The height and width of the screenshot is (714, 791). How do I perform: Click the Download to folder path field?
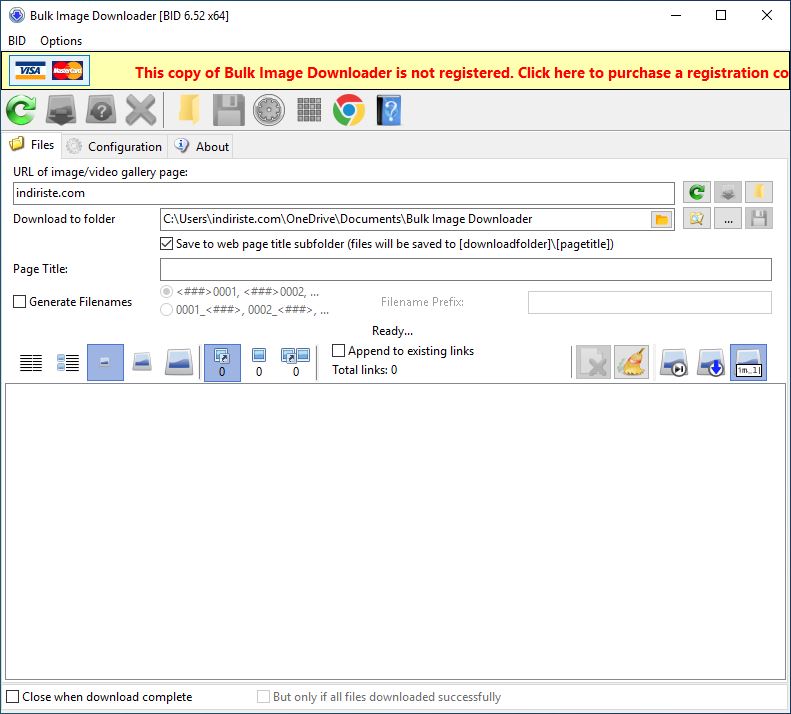[x=417, y=219]
